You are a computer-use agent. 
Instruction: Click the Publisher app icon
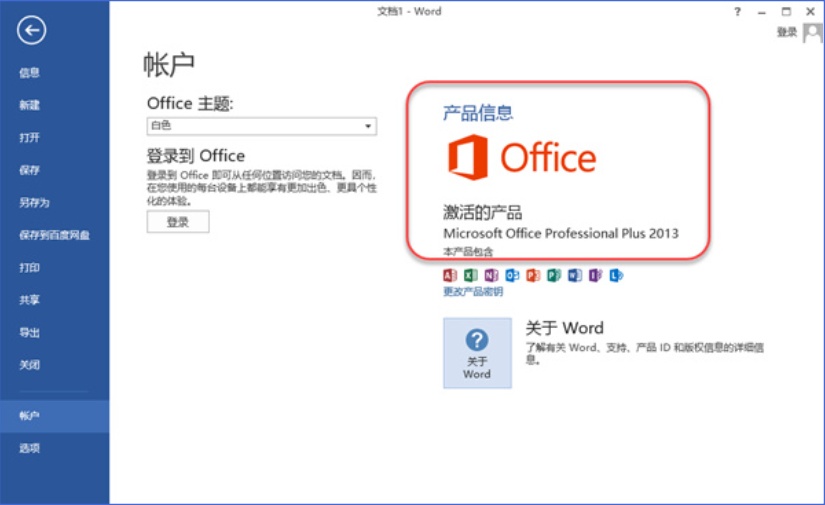point(554,275)
